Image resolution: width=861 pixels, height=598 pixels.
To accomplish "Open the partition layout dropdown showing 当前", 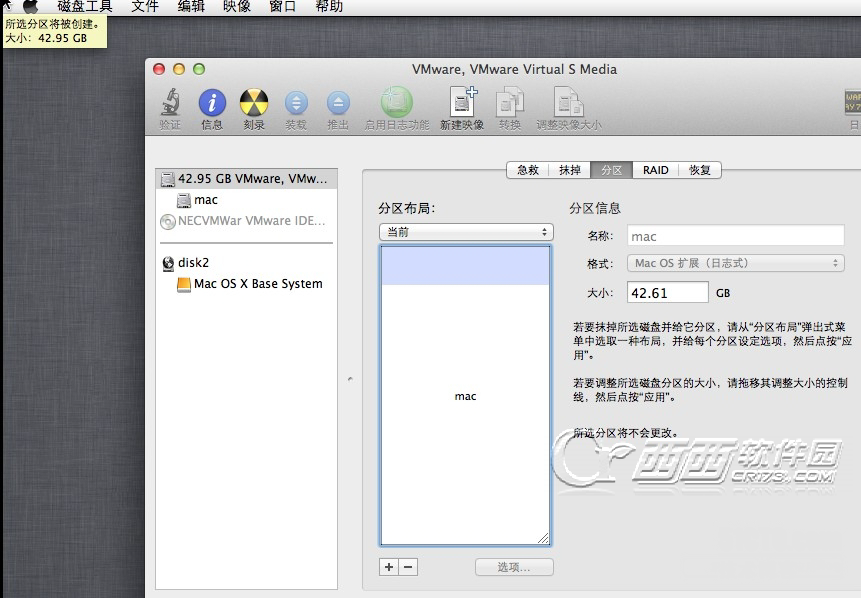I will pyautogui.click(x=466, y=232).
